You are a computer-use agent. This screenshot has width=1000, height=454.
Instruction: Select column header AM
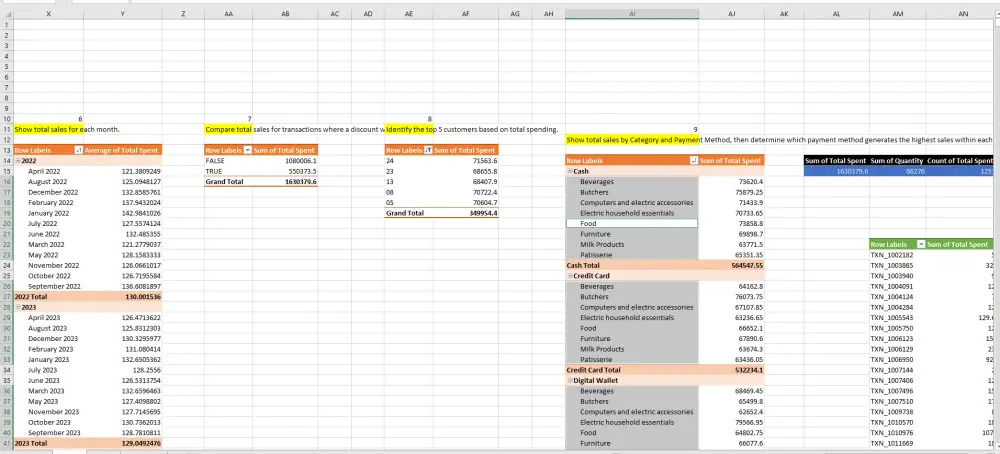[897, 13]
